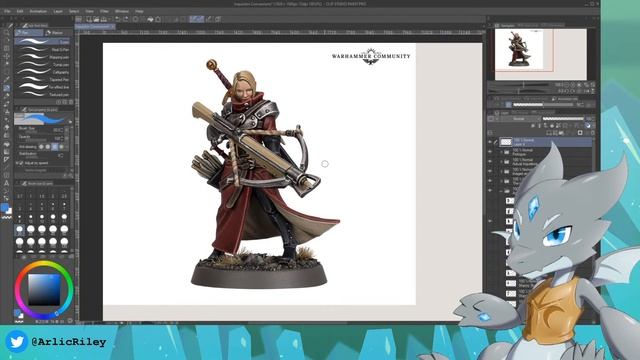Choose the Textured pen sub tool
This screenshot has width=640, height=360.
(43, 94)
